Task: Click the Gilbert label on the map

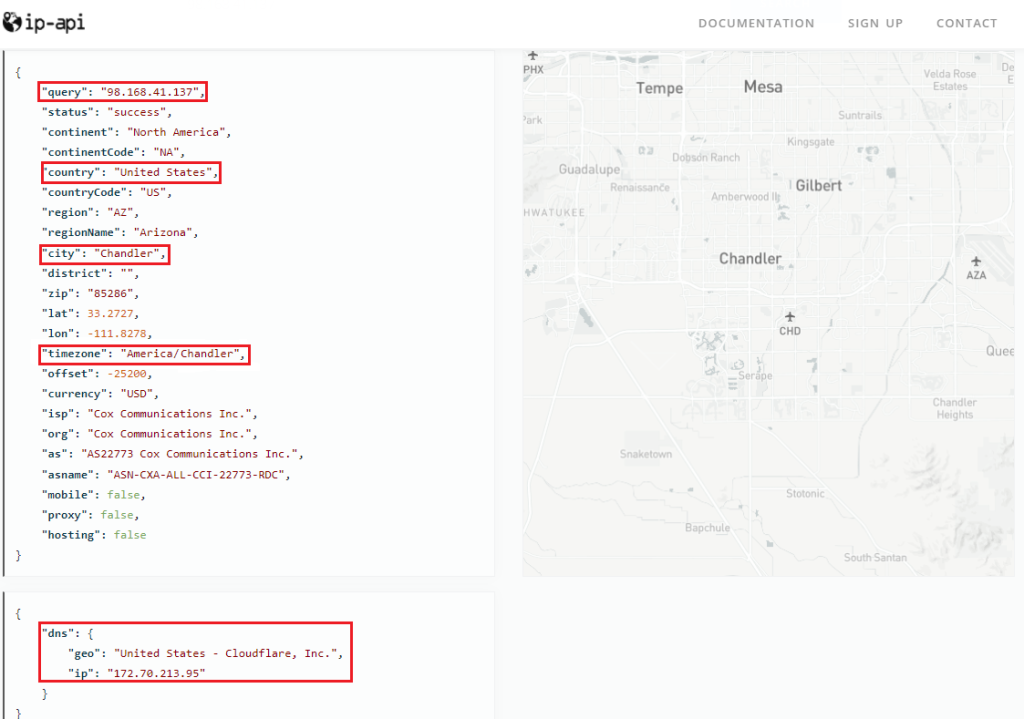Action: point(818,186)
